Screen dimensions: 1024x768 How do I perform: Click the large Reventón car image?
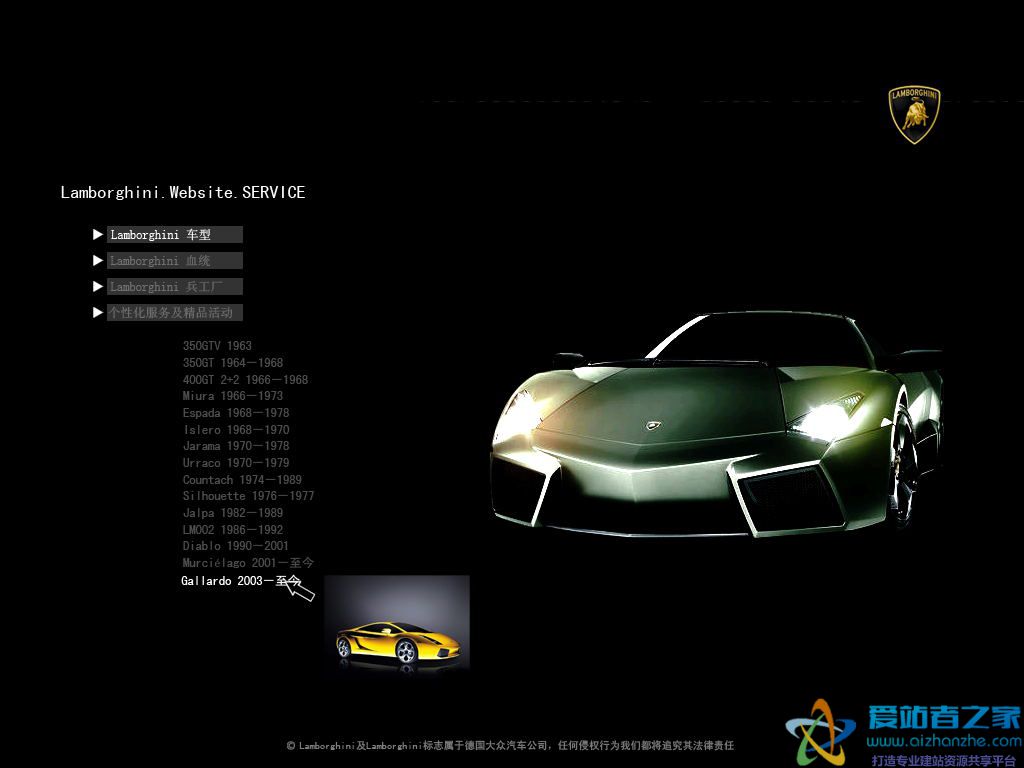pyautogui.click(x=715, y=425)
